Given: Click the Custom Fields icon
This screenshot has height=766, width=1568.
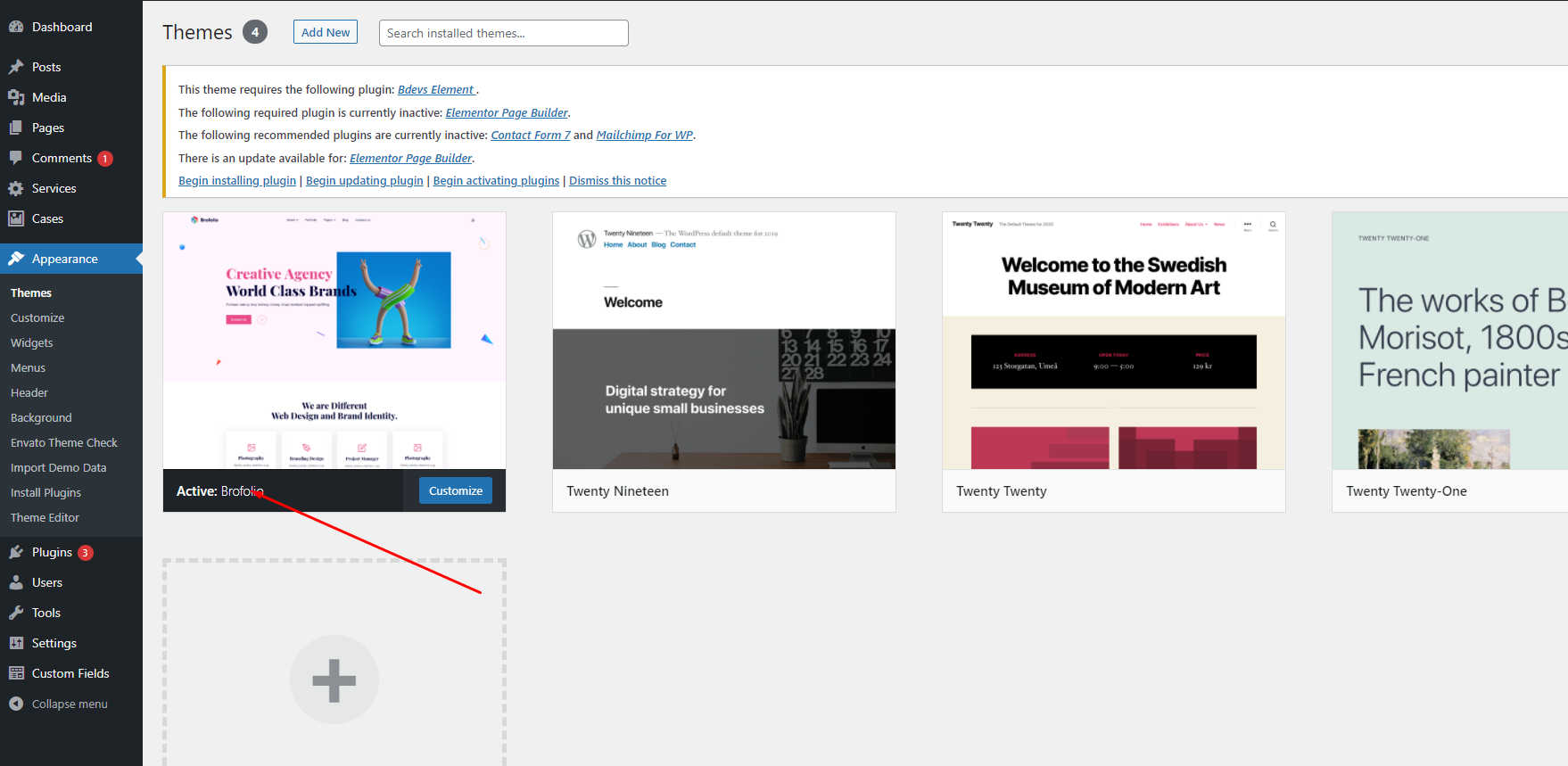Looking at the screenshot, I should coord(16,673).
